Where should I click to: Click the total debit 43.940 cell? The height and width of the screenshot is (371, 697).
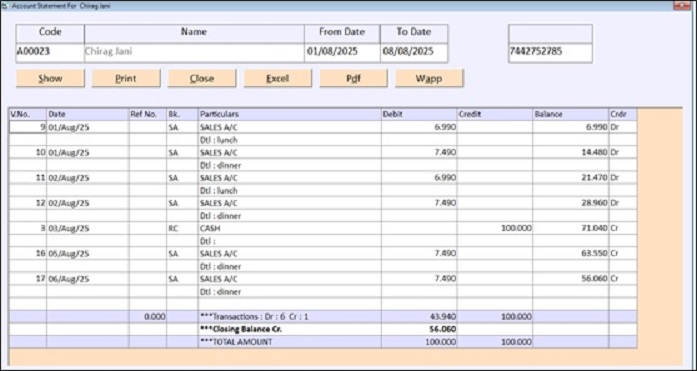click(419, 317)
